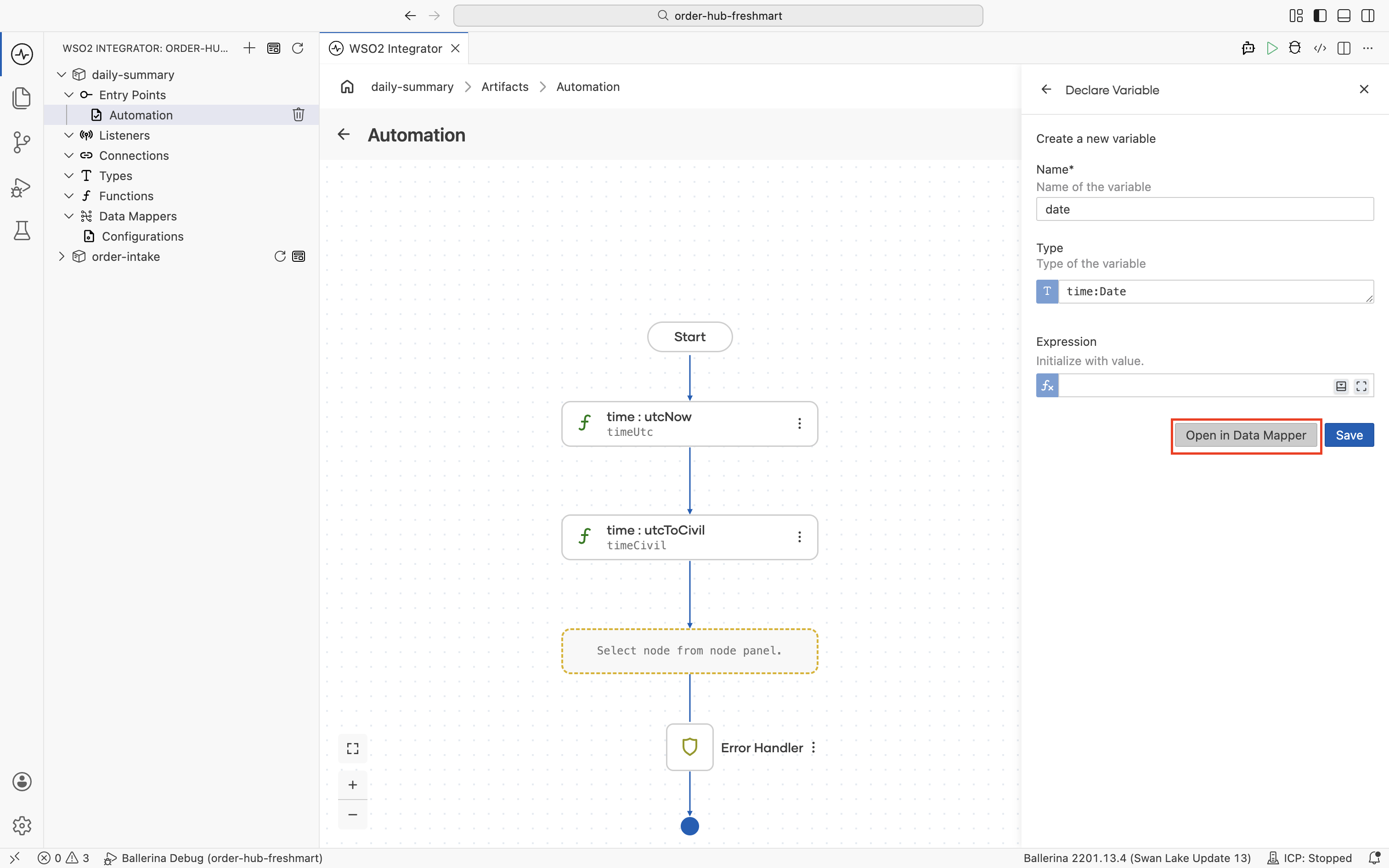Open the WSO2 Integrator activity bar icon
The width and height of the screenshot is (1389, 868).
pyautogui.click(x=22, y=55)
